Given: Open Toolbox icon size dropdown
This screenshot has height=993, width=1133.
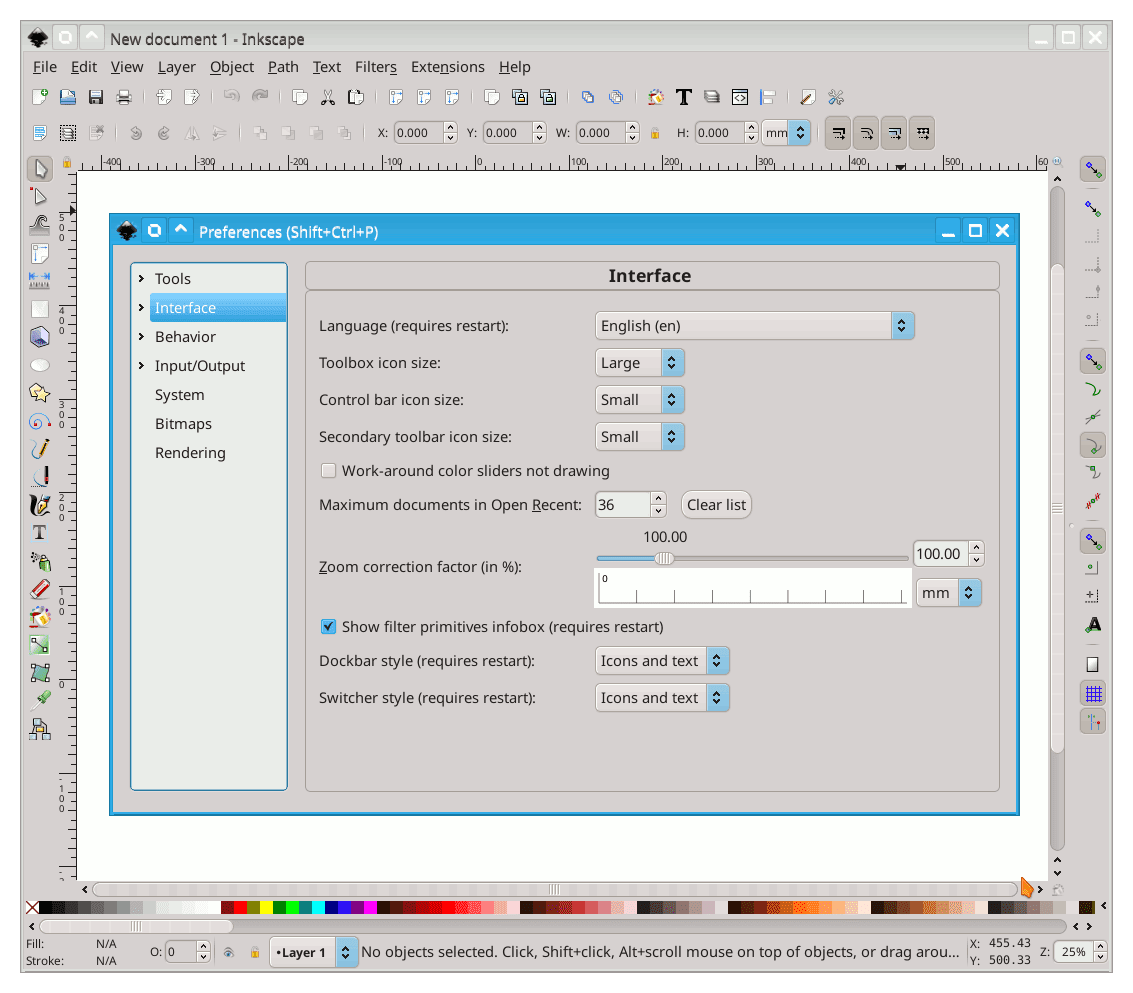Looking at the screenshot, I should [639, 363].
